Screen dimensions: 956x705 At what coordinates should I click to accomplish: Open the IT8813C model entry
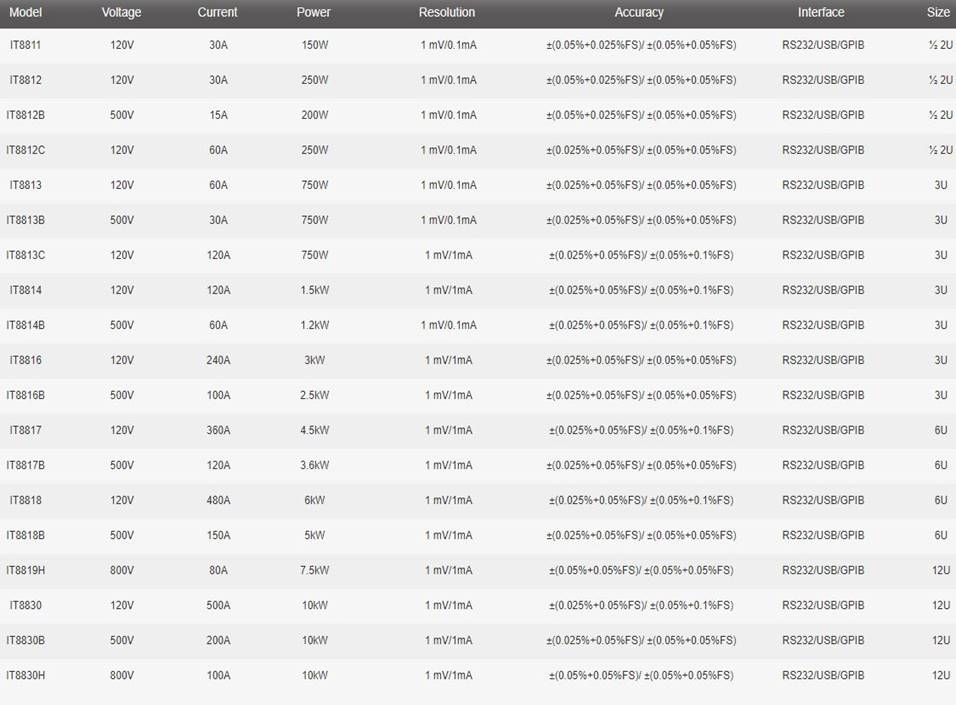[x=26, y=255]
